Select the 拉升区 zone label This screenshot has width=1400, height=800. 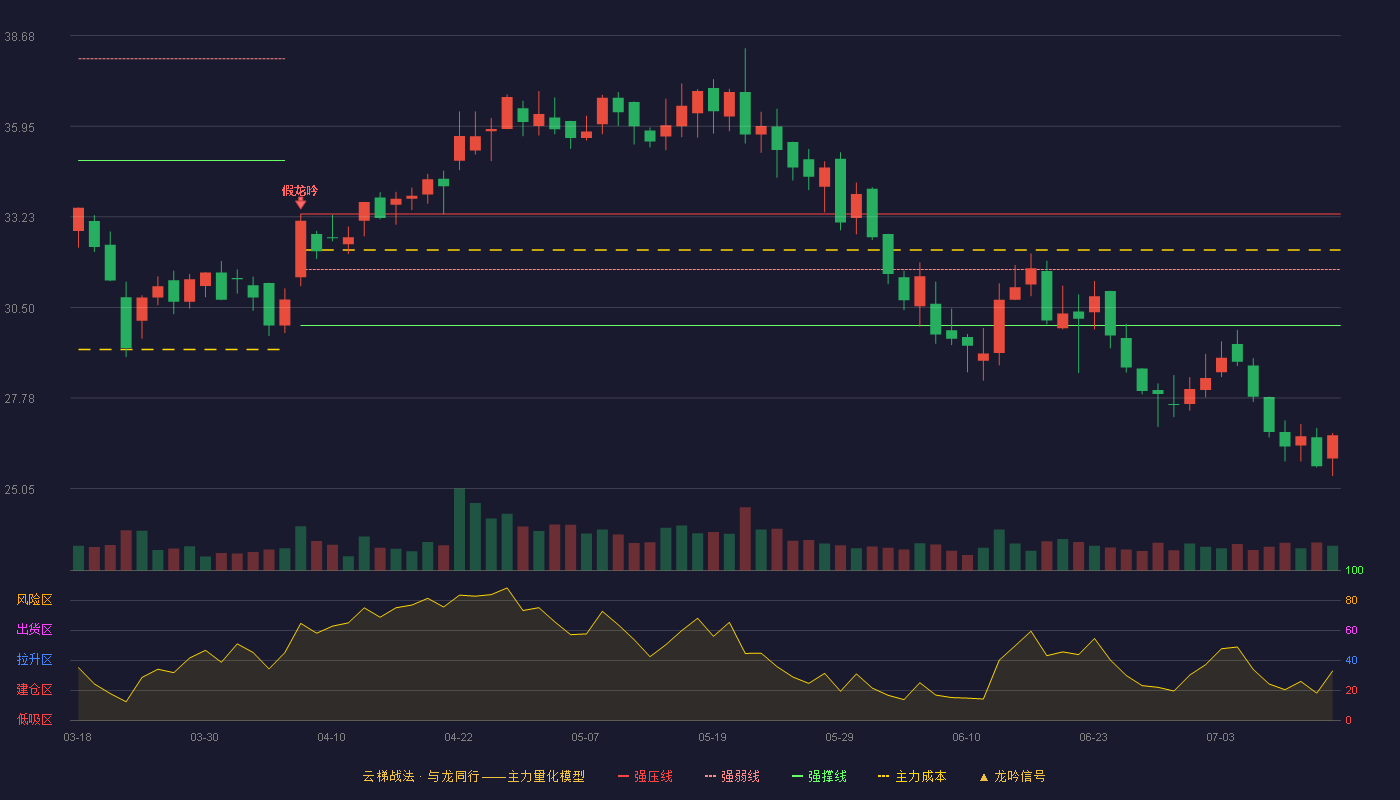coord(35,660)
